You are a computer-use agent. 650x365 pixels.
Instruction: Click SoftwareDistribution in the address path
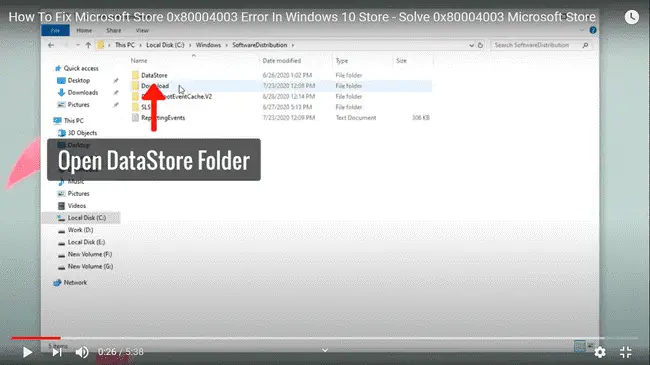[260, 45]
